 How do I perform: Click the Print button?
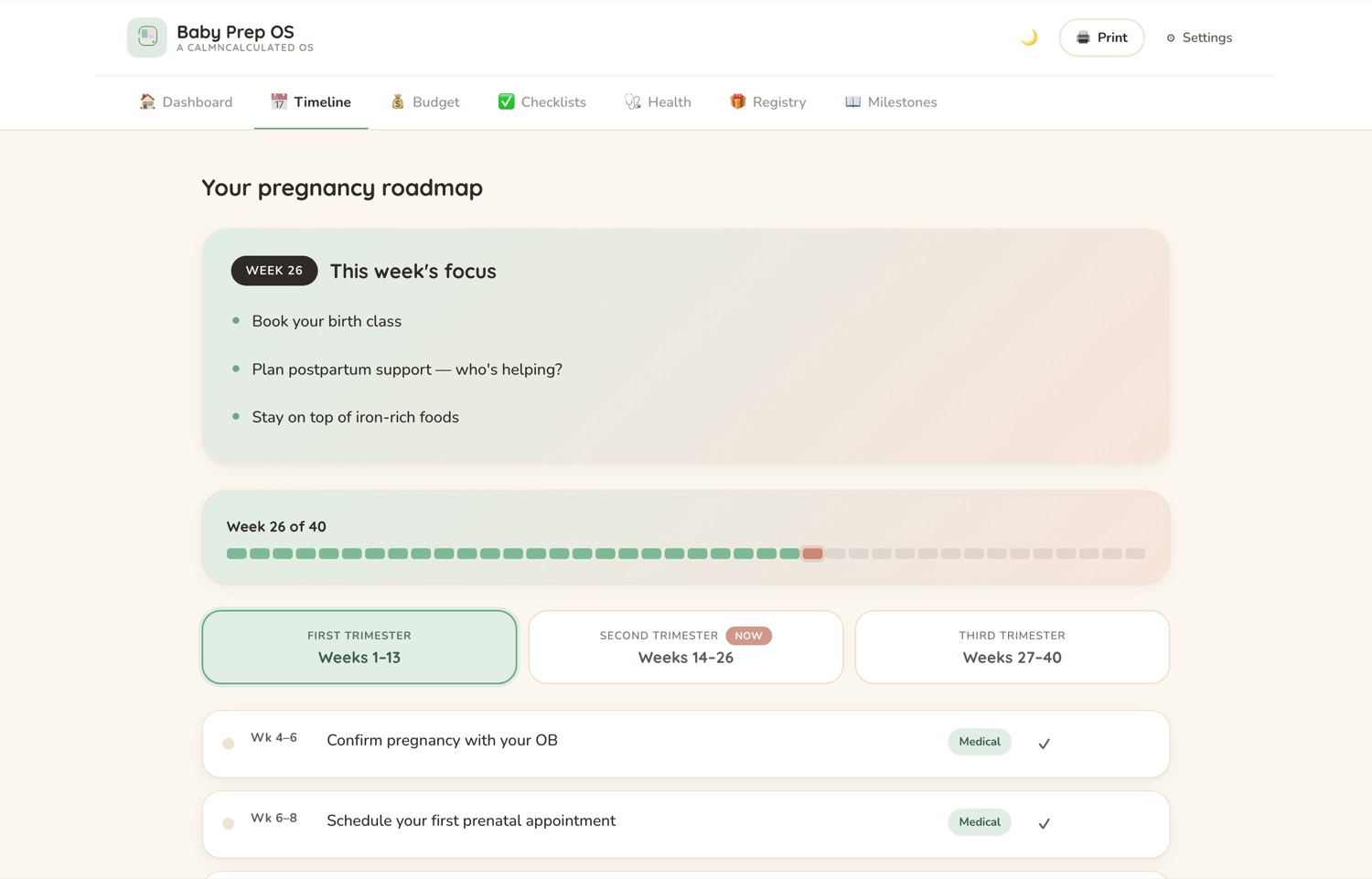tap(1101, 38)
